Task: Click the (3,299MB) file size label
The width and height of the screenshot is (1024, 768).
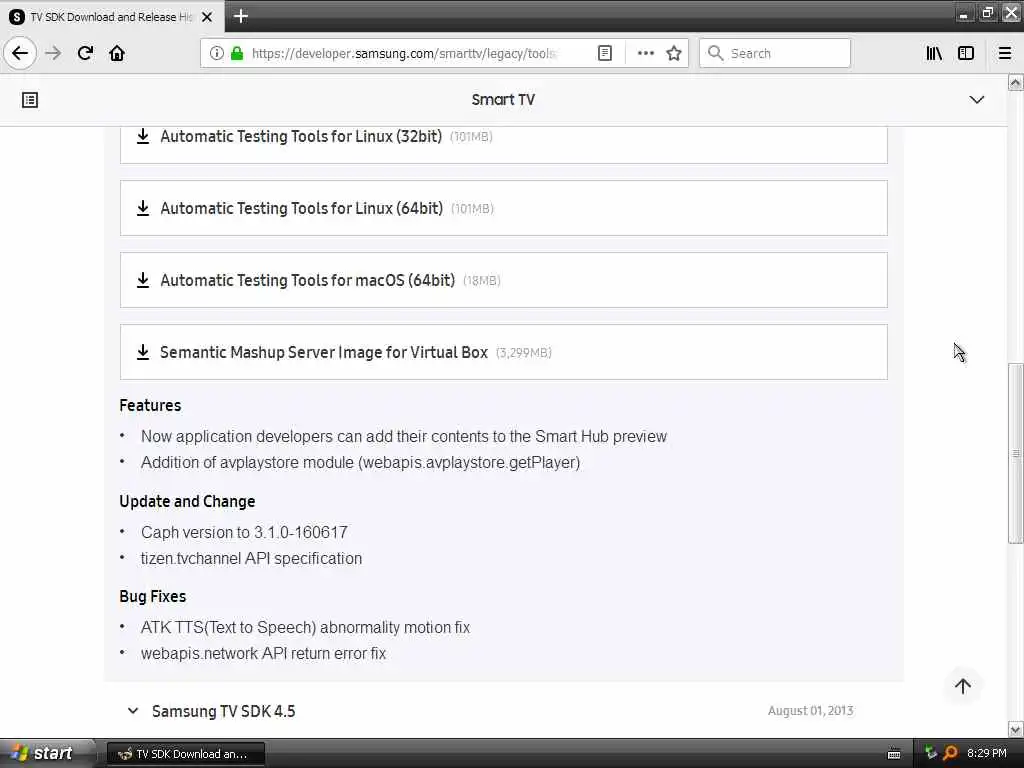Action: click(x=524, y=353)
